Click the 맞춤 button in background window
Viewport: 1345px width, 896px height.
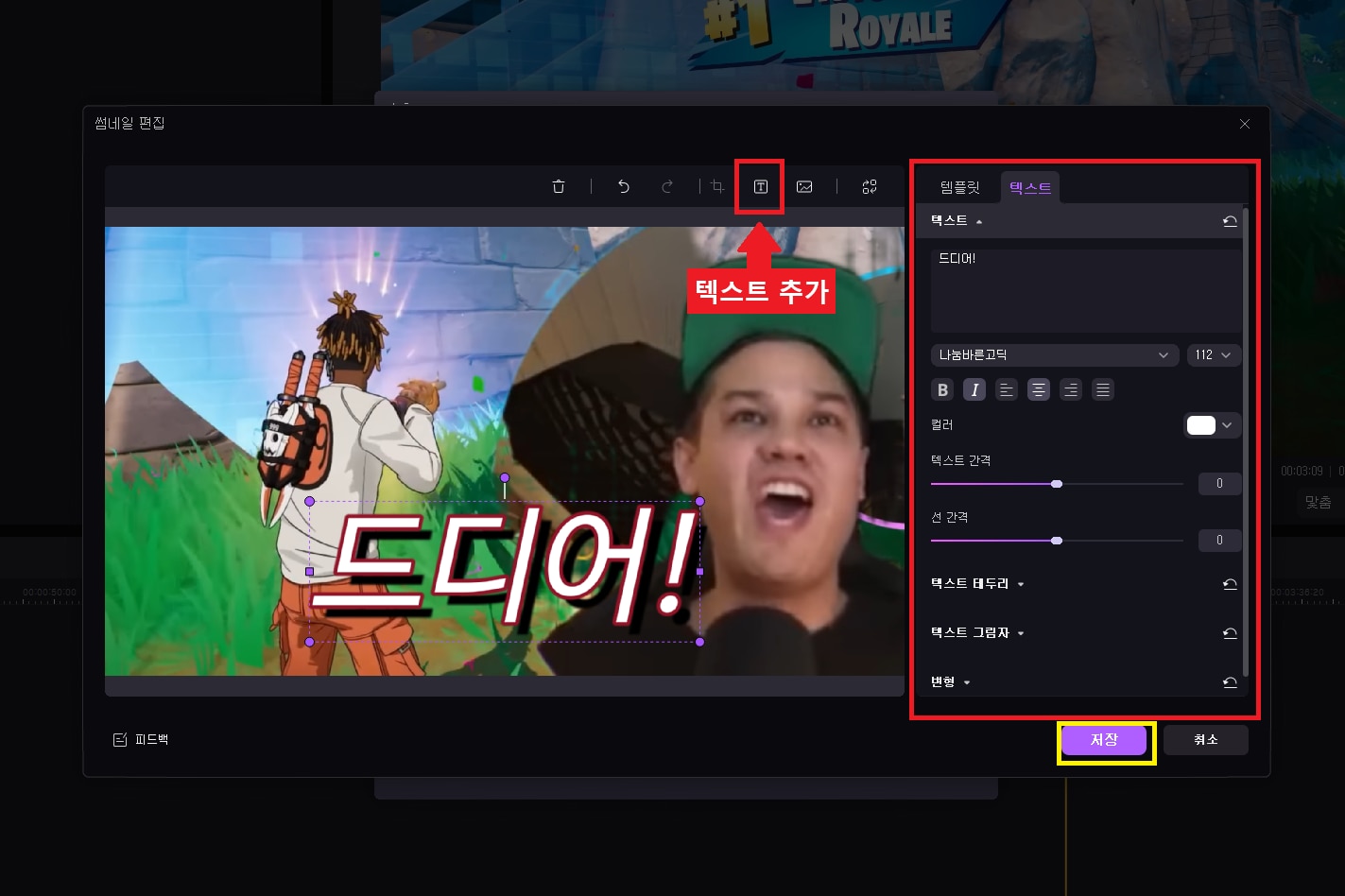tap(1319, 503)
